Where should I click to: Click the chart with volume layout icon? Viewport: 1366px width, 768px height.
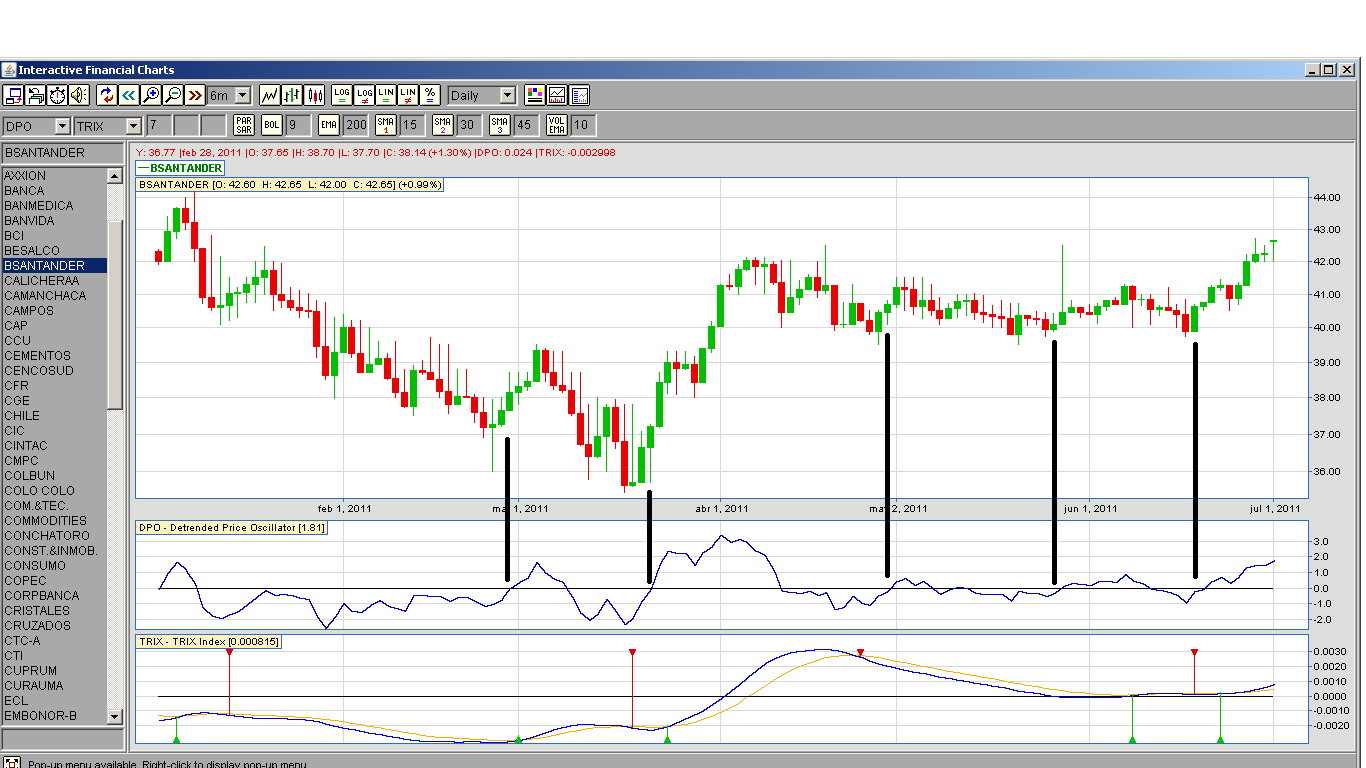[x=557, y=95]
